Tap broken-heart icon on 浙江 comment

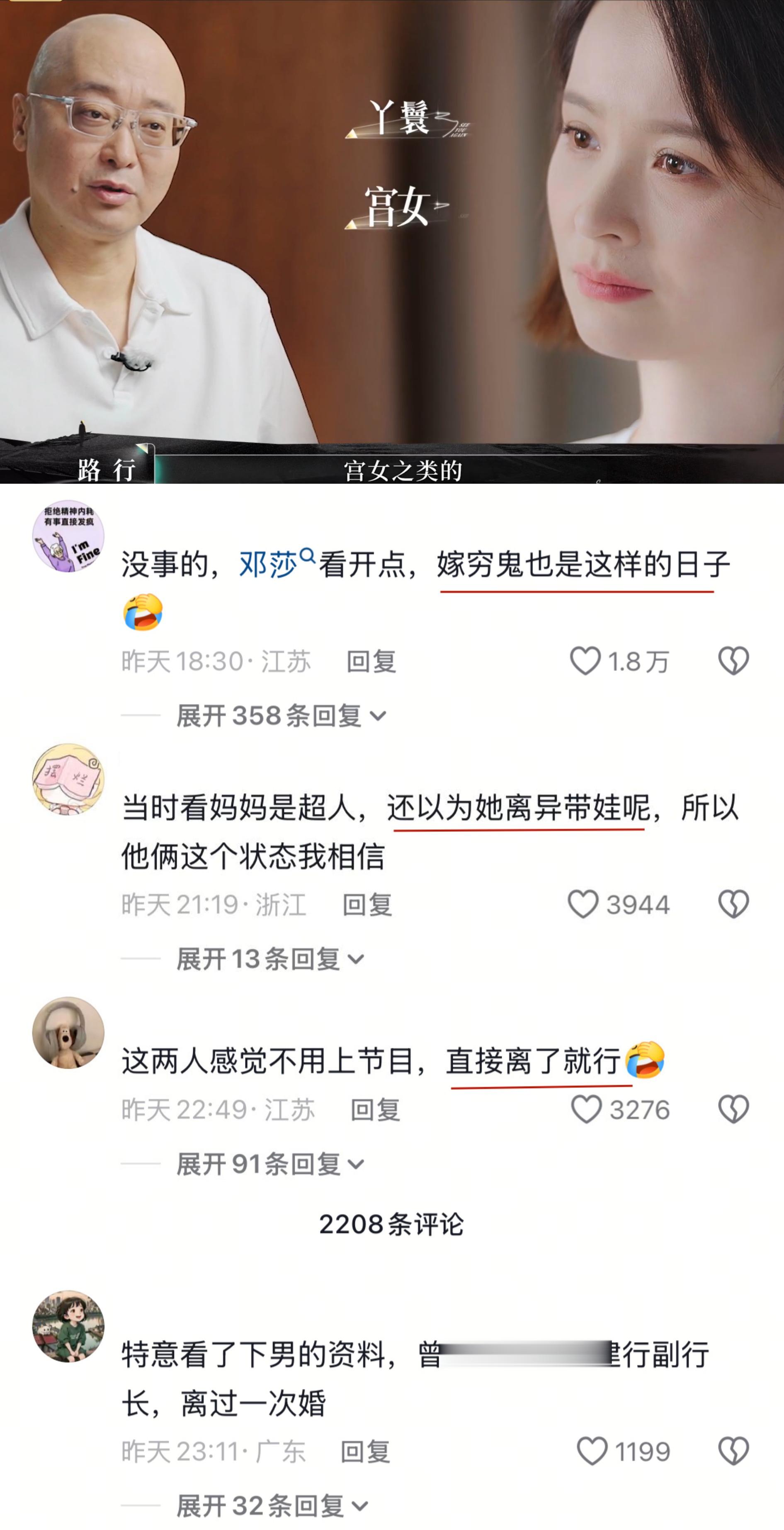733,904
